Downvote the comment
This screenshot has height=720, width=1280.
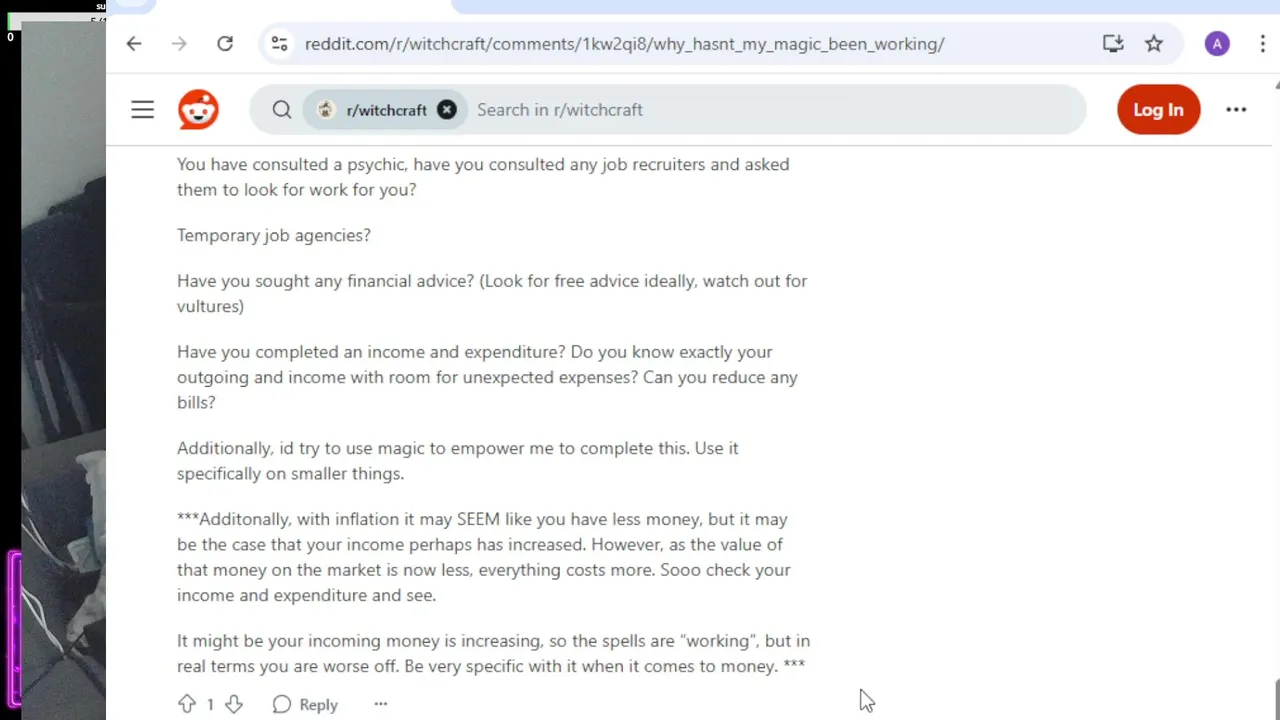tap(234, 705)
